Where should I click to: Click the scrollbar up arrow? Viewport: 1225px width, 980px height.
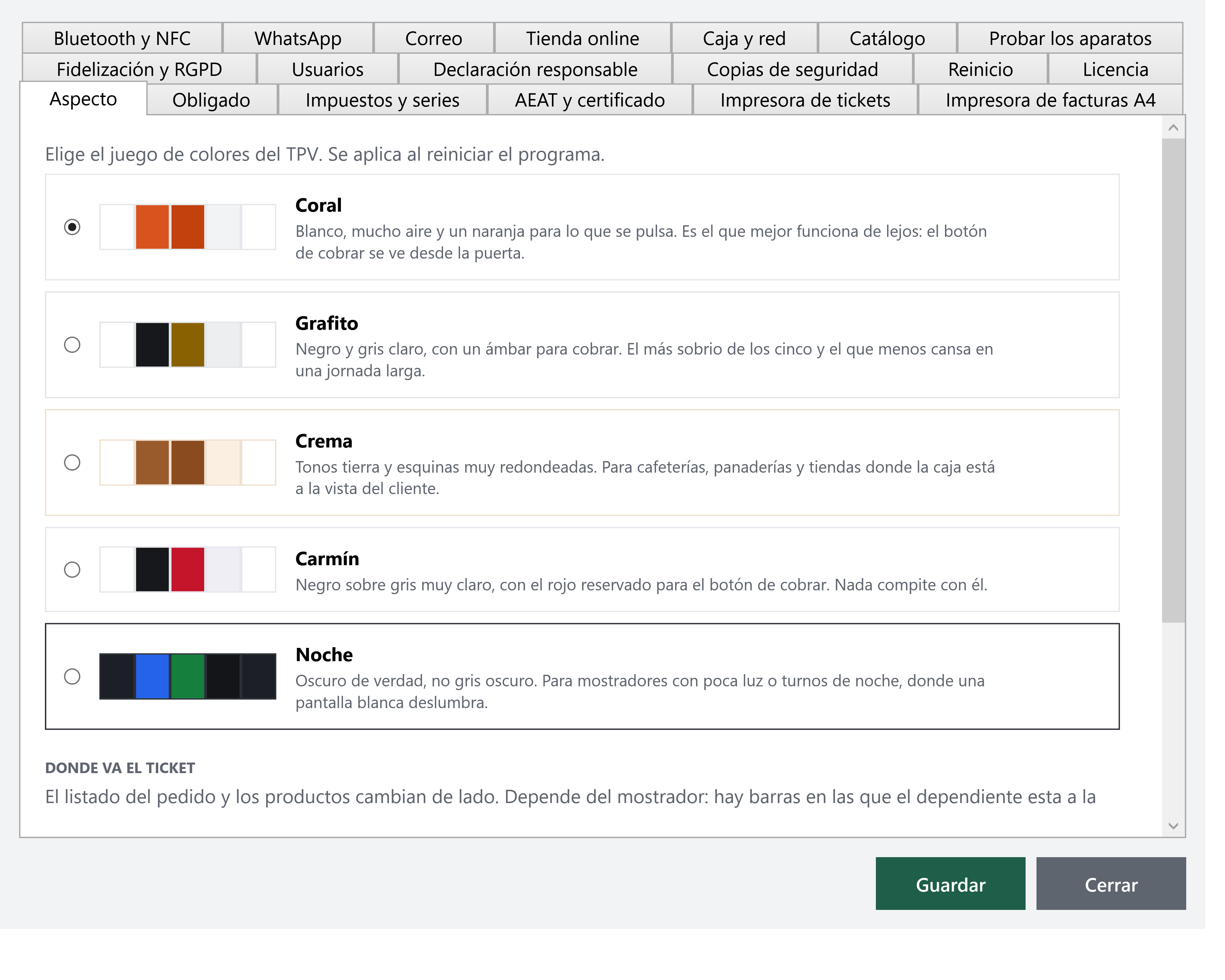tap(1173, 128)
